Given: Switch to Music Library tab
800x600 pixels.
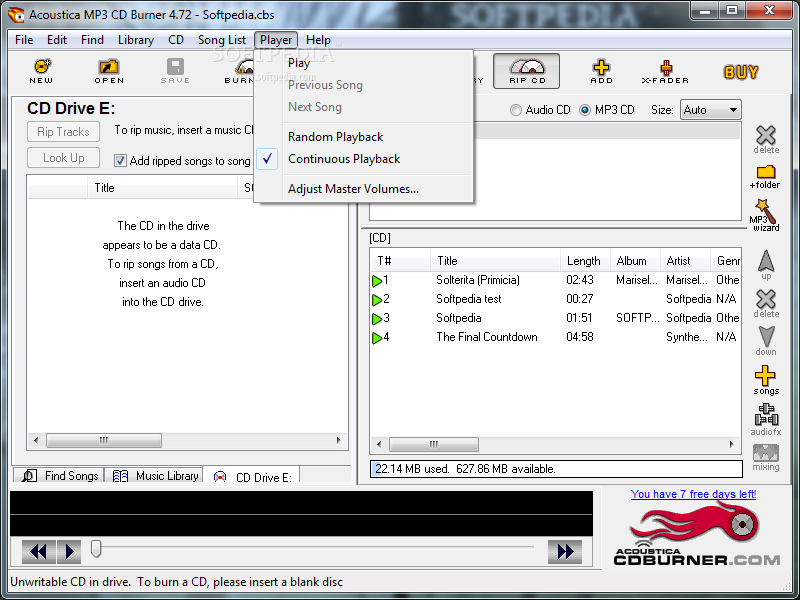Looking at the screenshot, I should pos(154,476).
